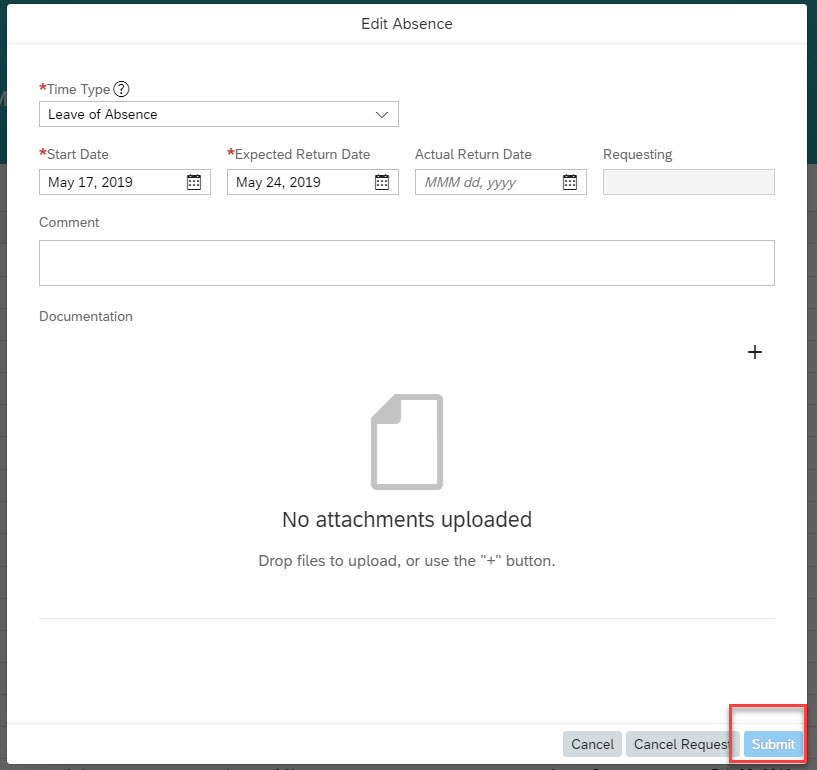Click the Actual Return Date label
This screenshot has width=817, height=770.
pos(473,154)
